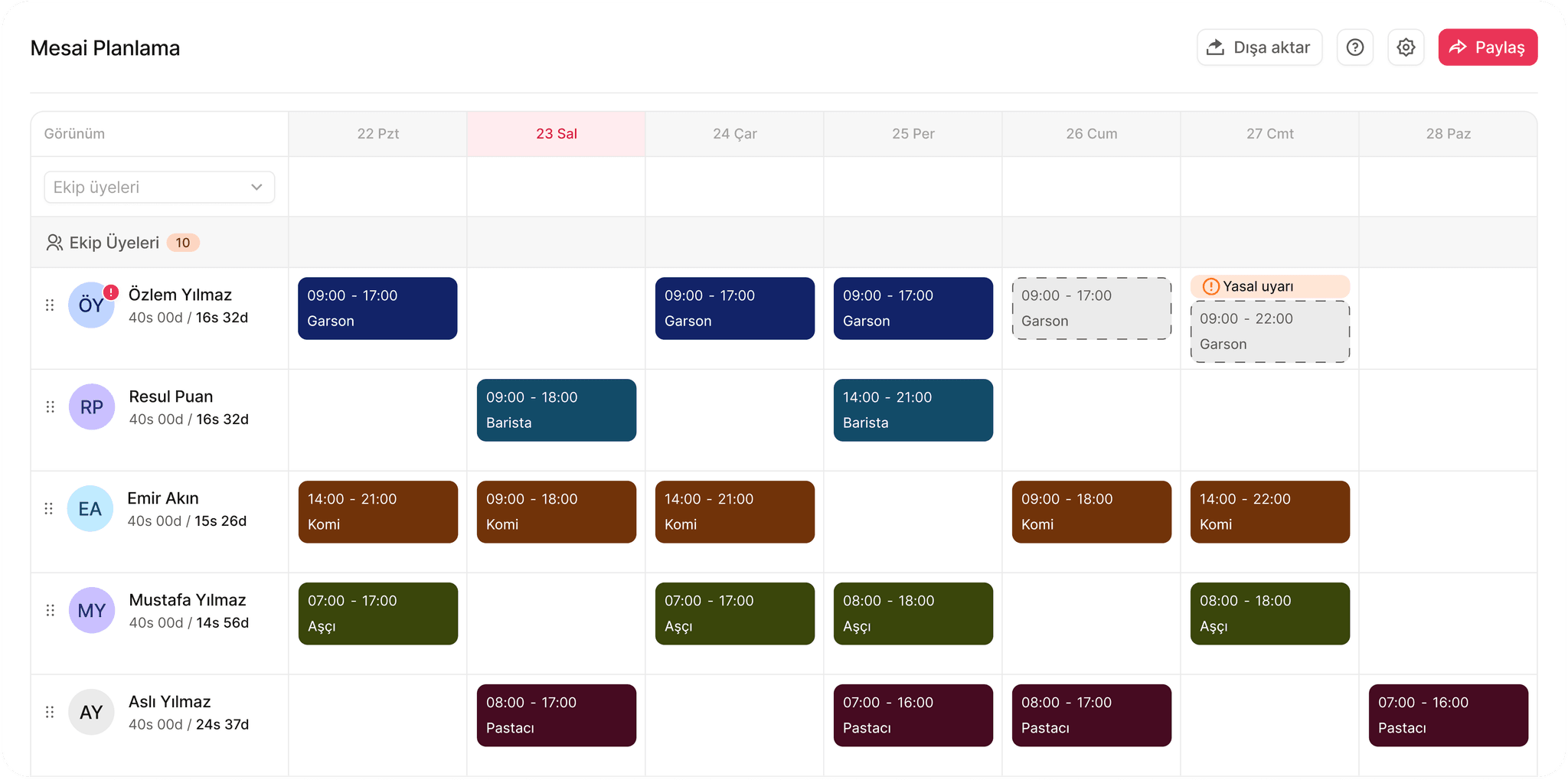Click drag handle beside Özlem Yılmaz
1568x780 pixels.
point(50,305)
